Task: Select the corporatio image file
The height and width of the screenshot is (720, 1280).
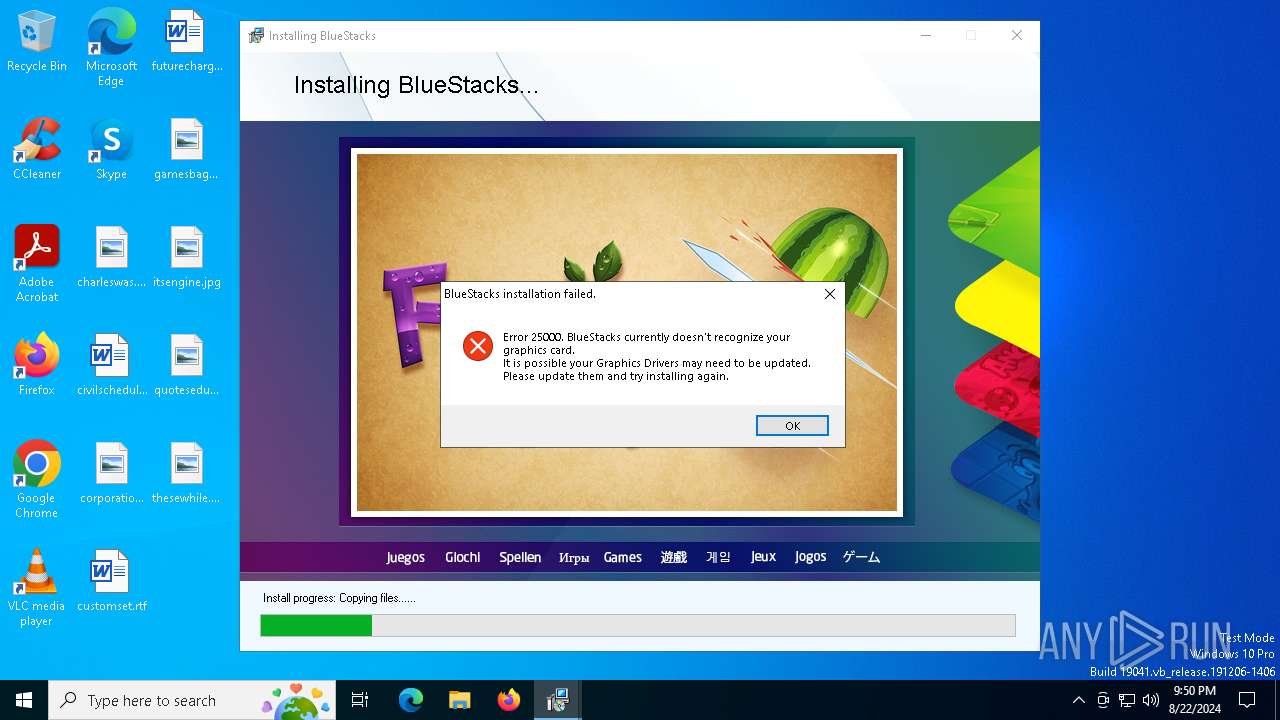Action: tap(111, 474)
